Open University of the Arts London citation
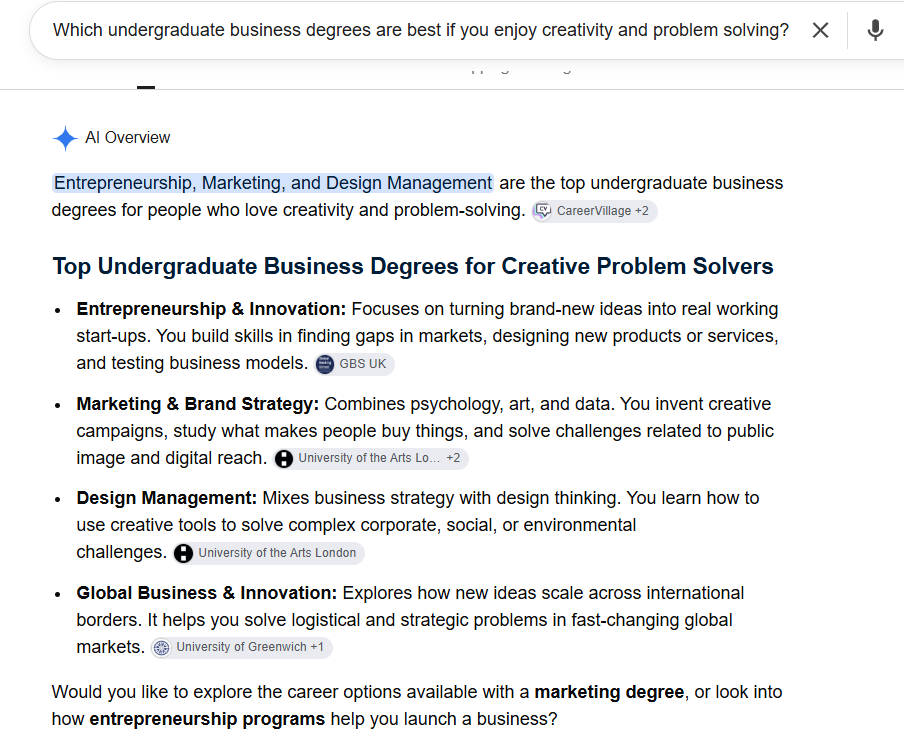 (x=269, y=553)
